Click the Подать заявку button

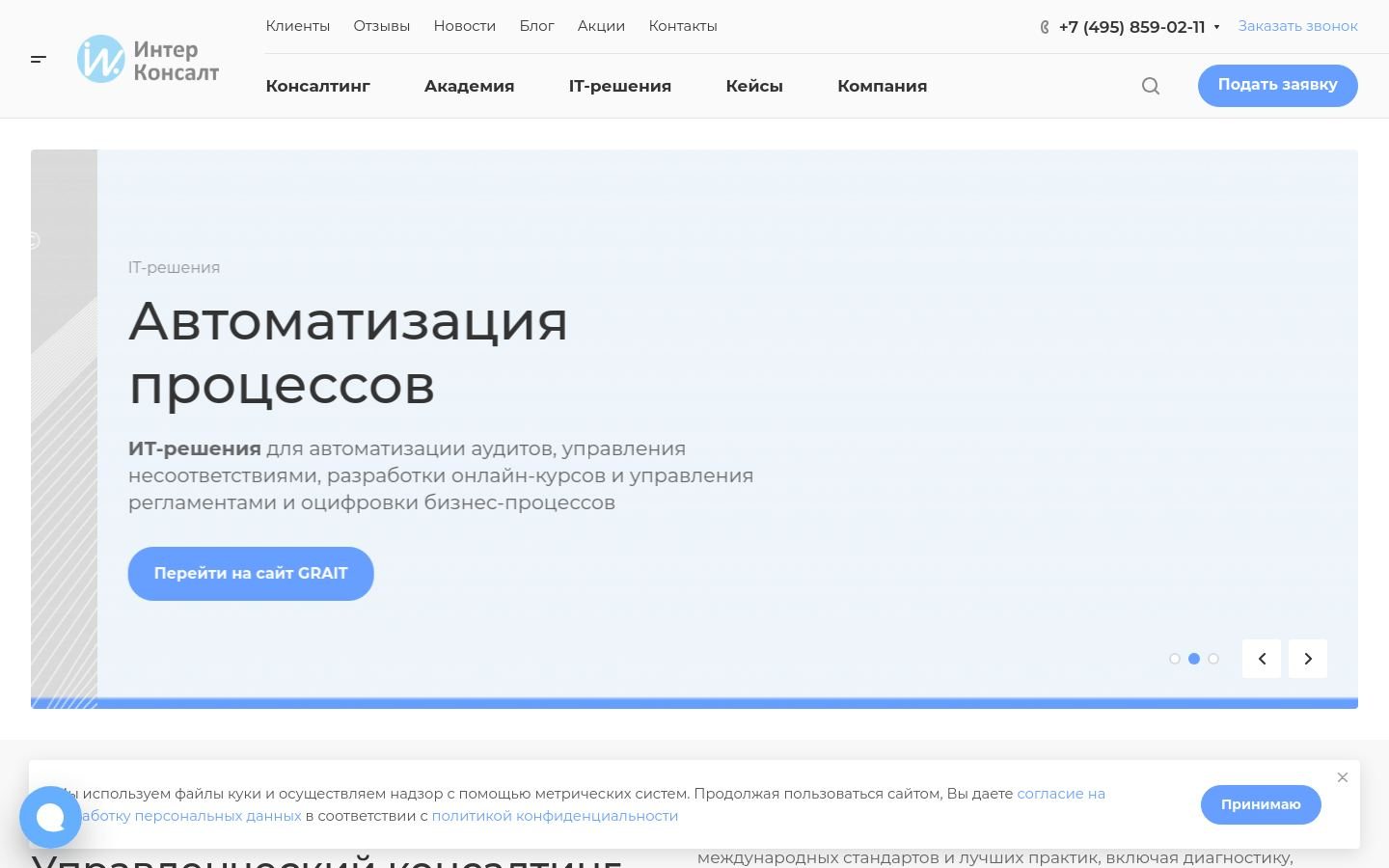tap(1278, 85)
